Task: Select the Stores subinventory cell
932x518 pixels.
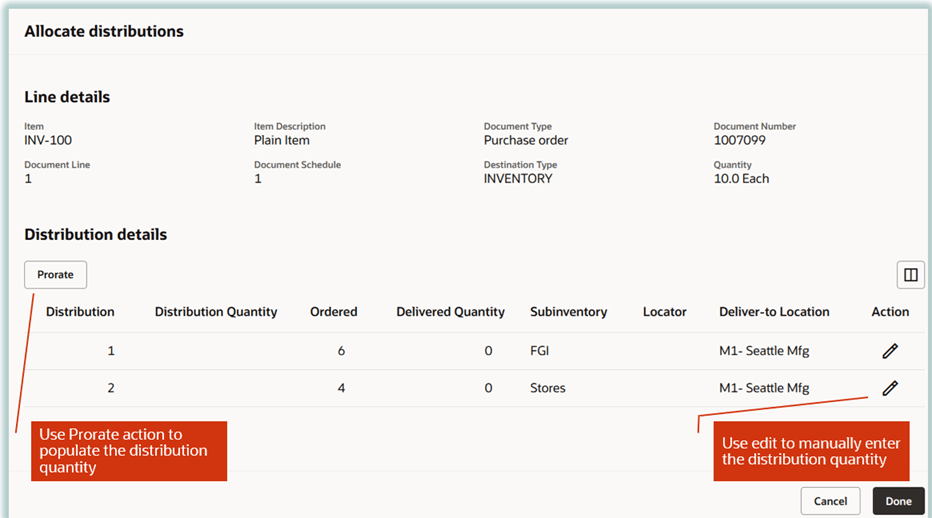Action: coord(547,388)
